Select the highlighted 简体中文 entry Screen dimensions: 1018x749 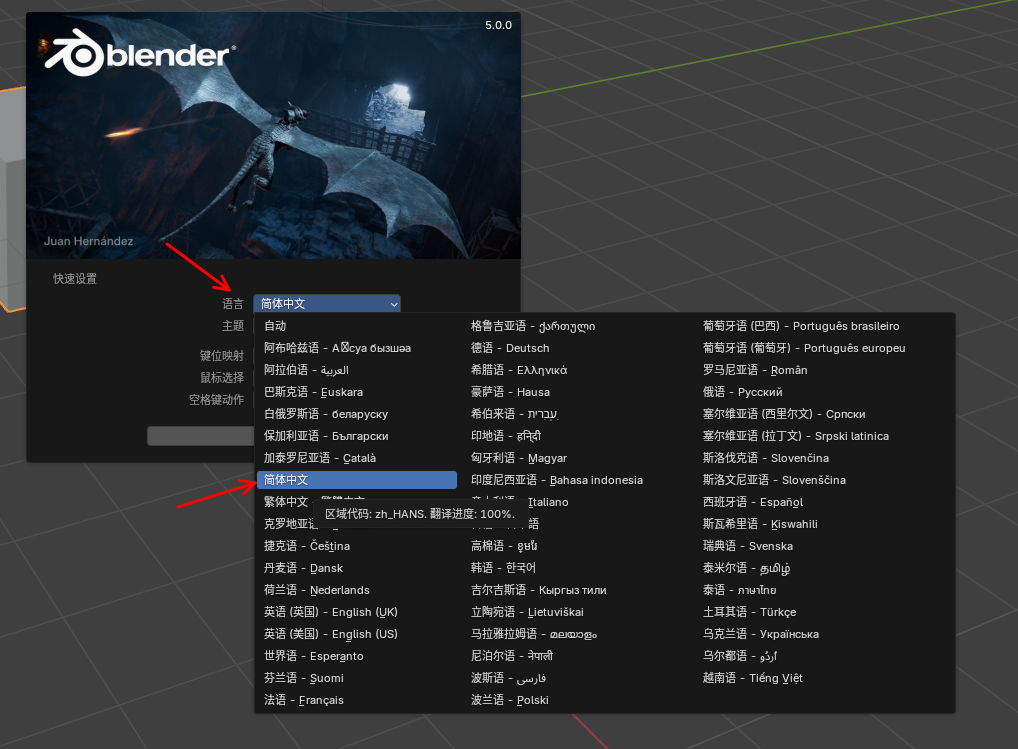[357, 480]
